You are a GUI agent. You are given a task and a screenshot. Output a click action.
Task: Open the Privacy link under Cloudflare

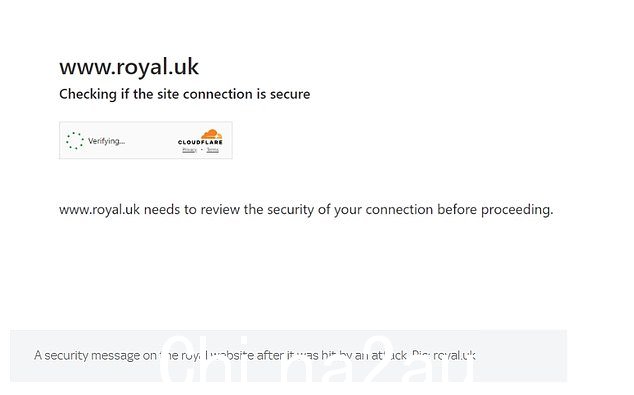[x=189, y=150]
